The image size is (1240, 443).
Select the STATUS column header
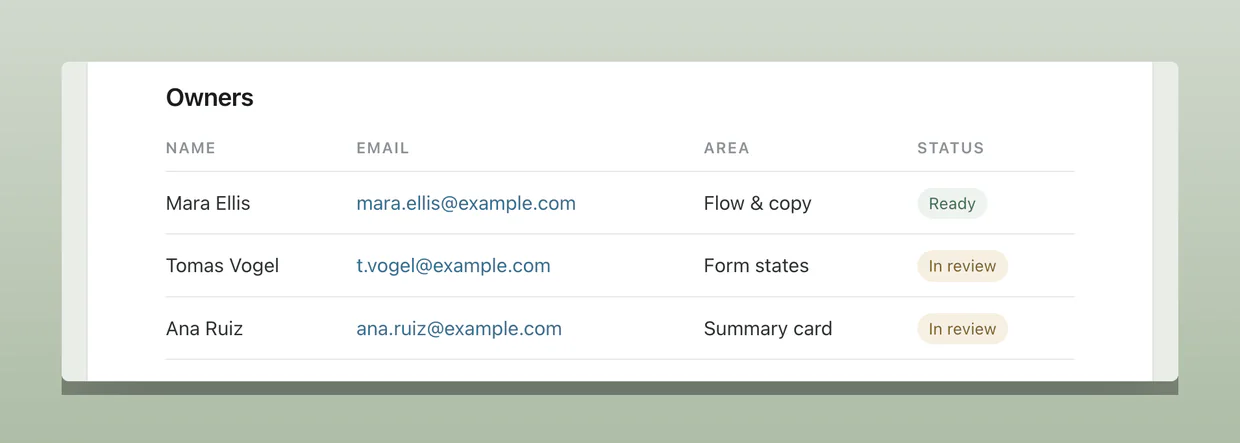click(x=951, y=148)
